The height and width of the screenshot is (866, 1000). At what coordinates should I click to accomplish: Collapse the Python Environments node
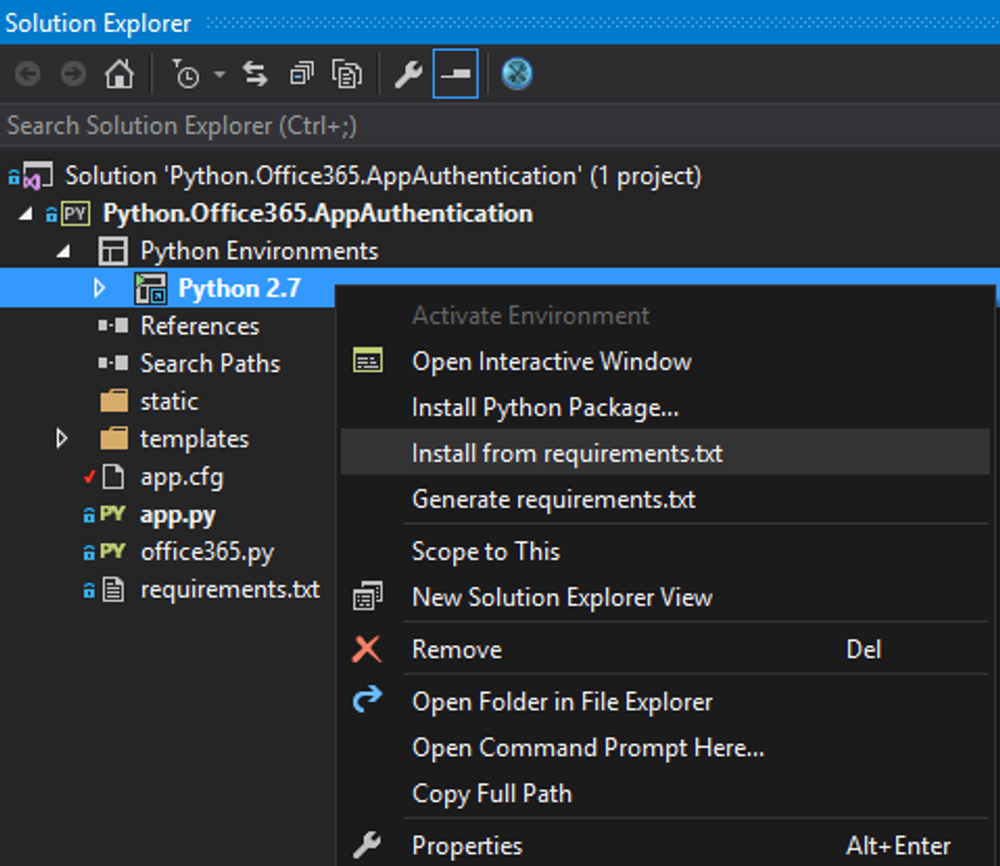pos(63,251)
